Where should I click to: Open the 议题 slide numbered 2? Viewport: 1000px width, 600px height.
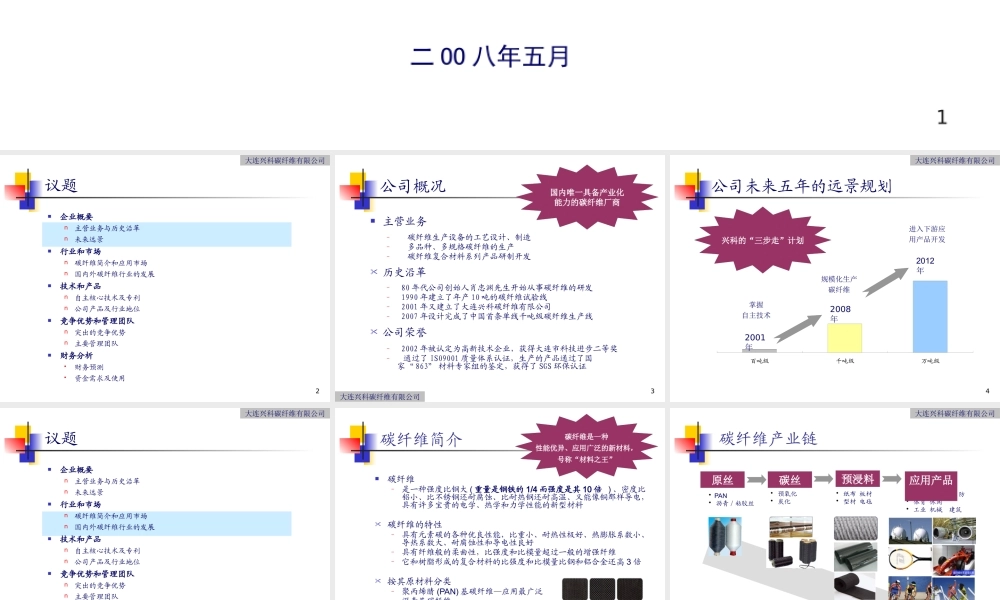click(x=165, y=278)
